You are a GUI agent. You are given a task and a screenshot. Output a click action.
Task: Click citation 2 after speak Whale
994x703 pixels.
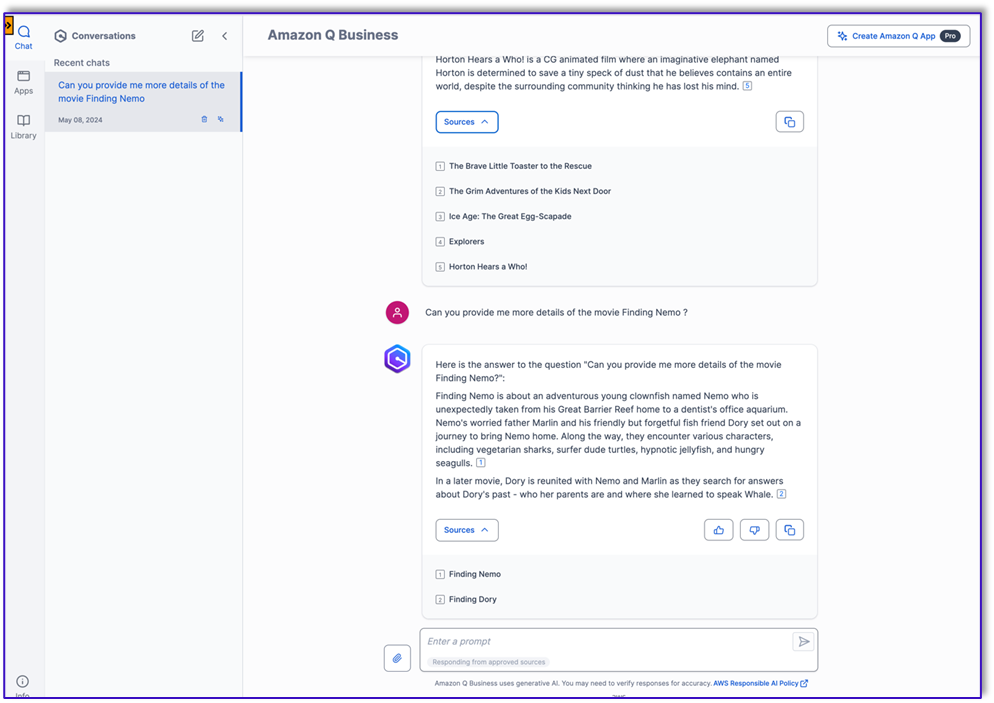(782, 494)
